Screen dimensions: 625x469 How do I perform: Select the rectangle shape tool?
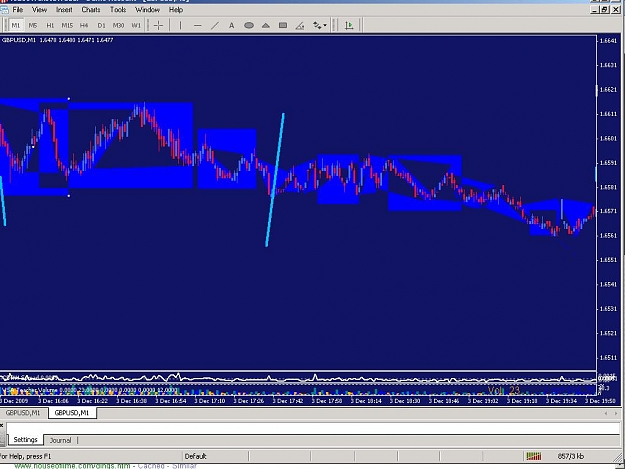click(x=283, y=26)
